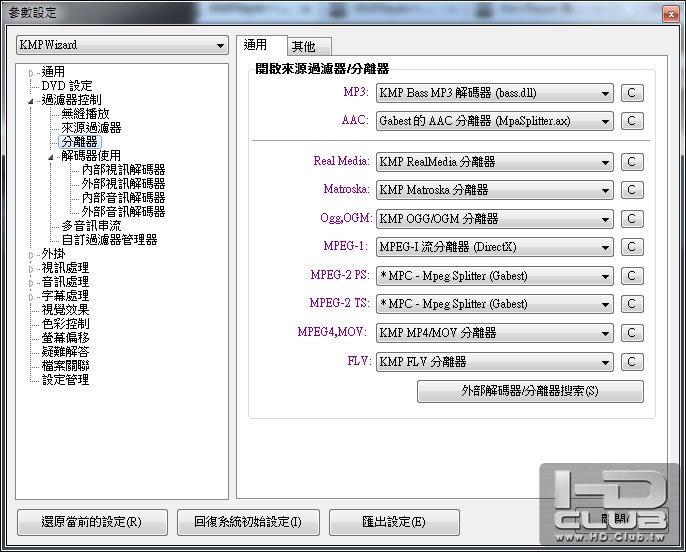Open the Real Media splitter dropdown
686x552 pixels.
pos(494,162)
